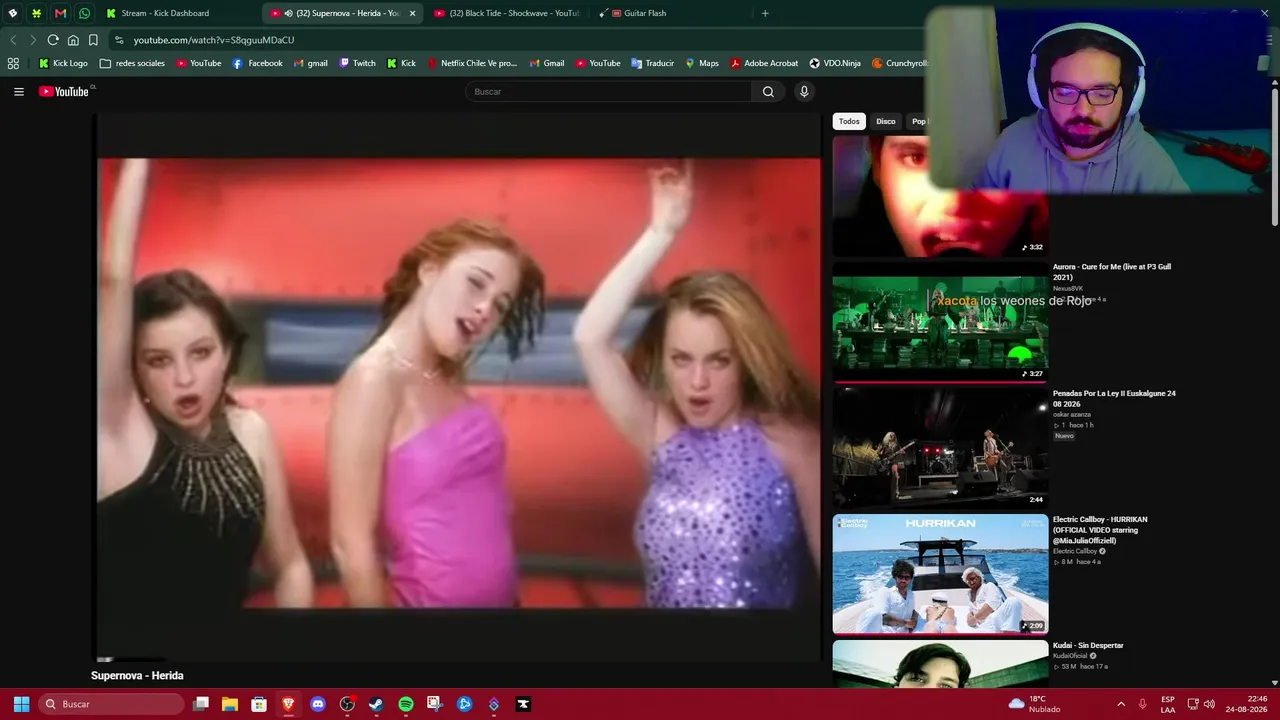Open the browser home page icon
1280x720 pixels.
coord(73,40)
